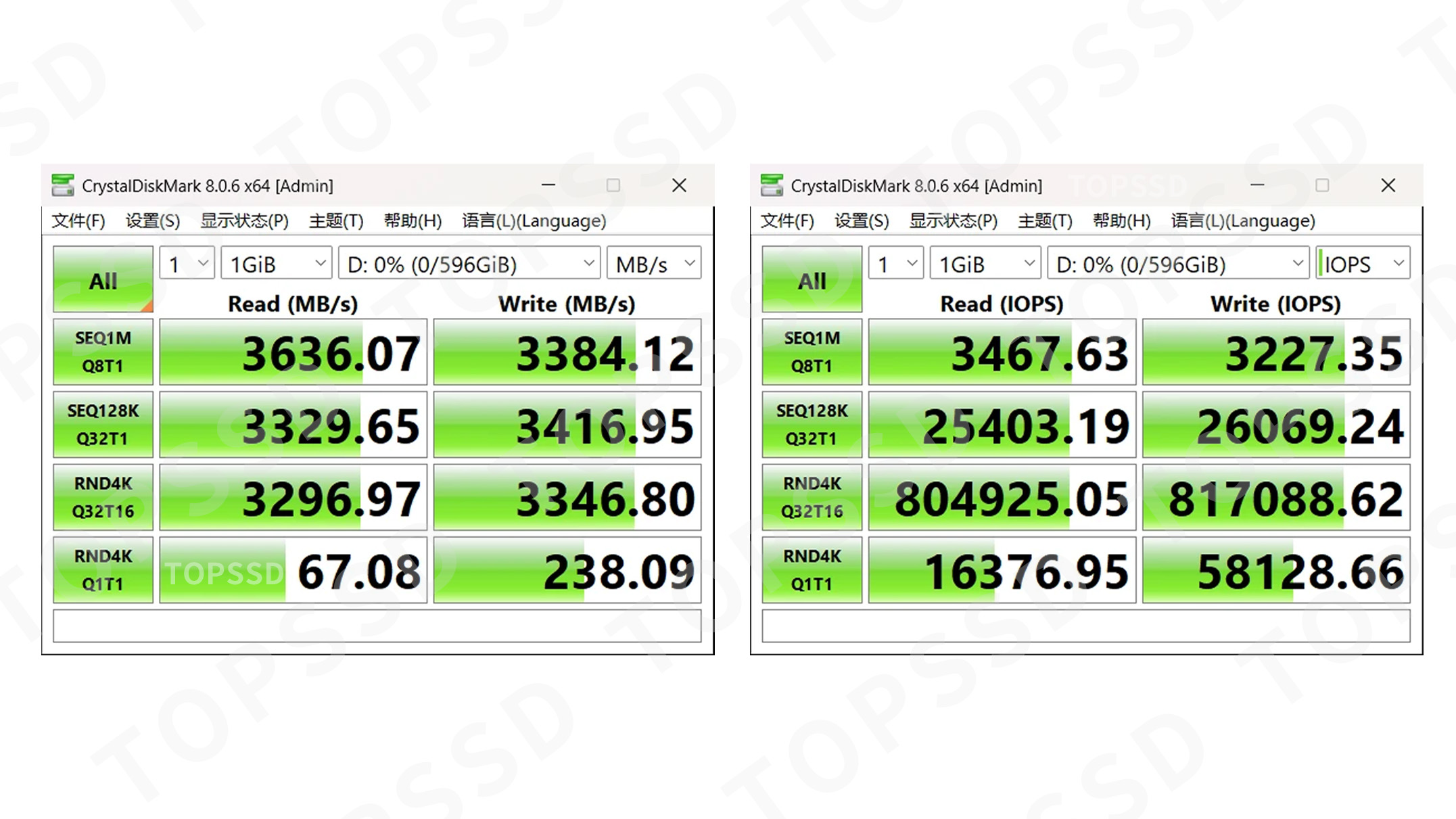This screenshot has height=819, width=1456.
Task: Open 显示状态(P) menu in left window
Action: point(245,221)
